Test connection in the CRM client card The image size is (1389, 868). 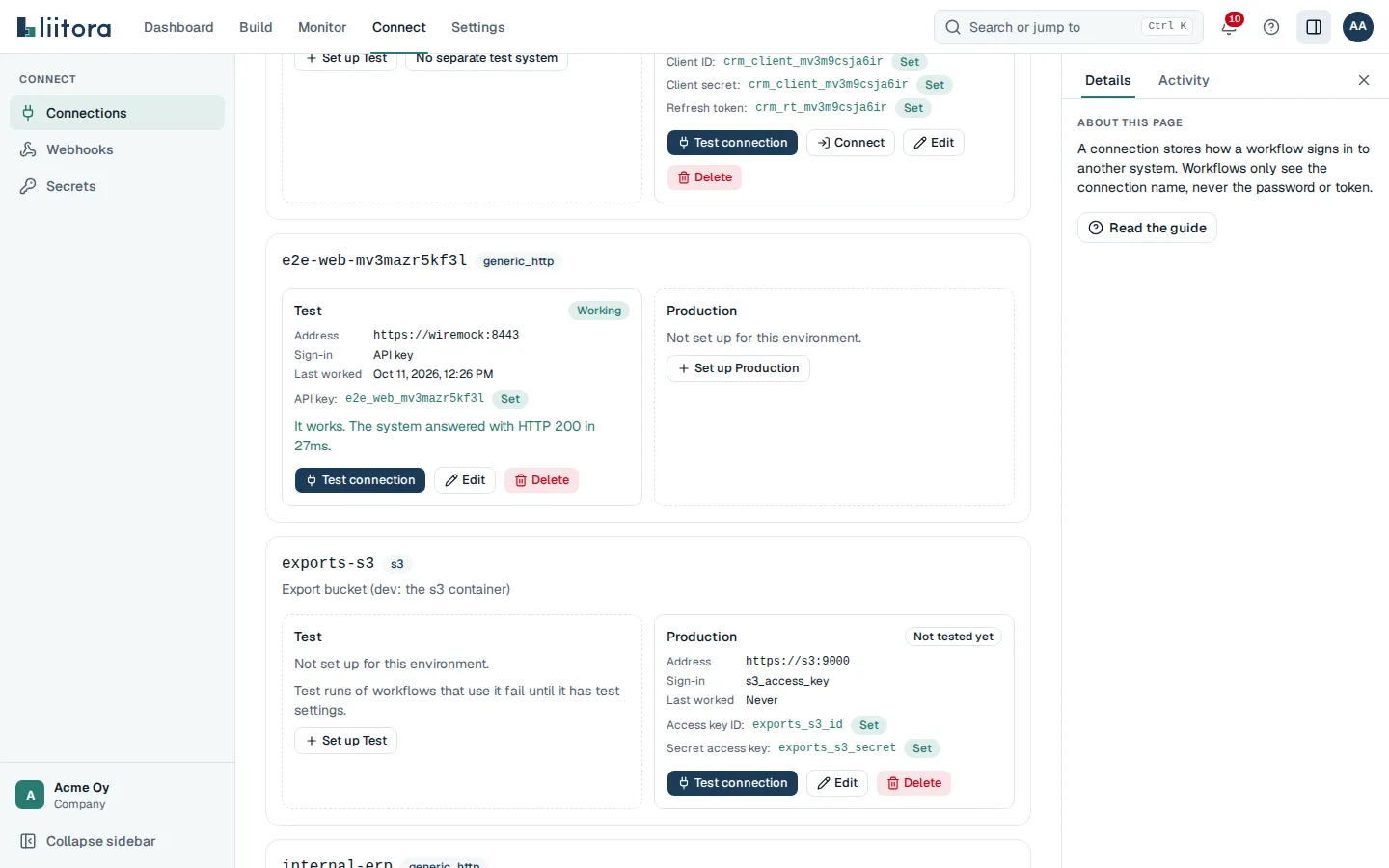coord(732,143)
